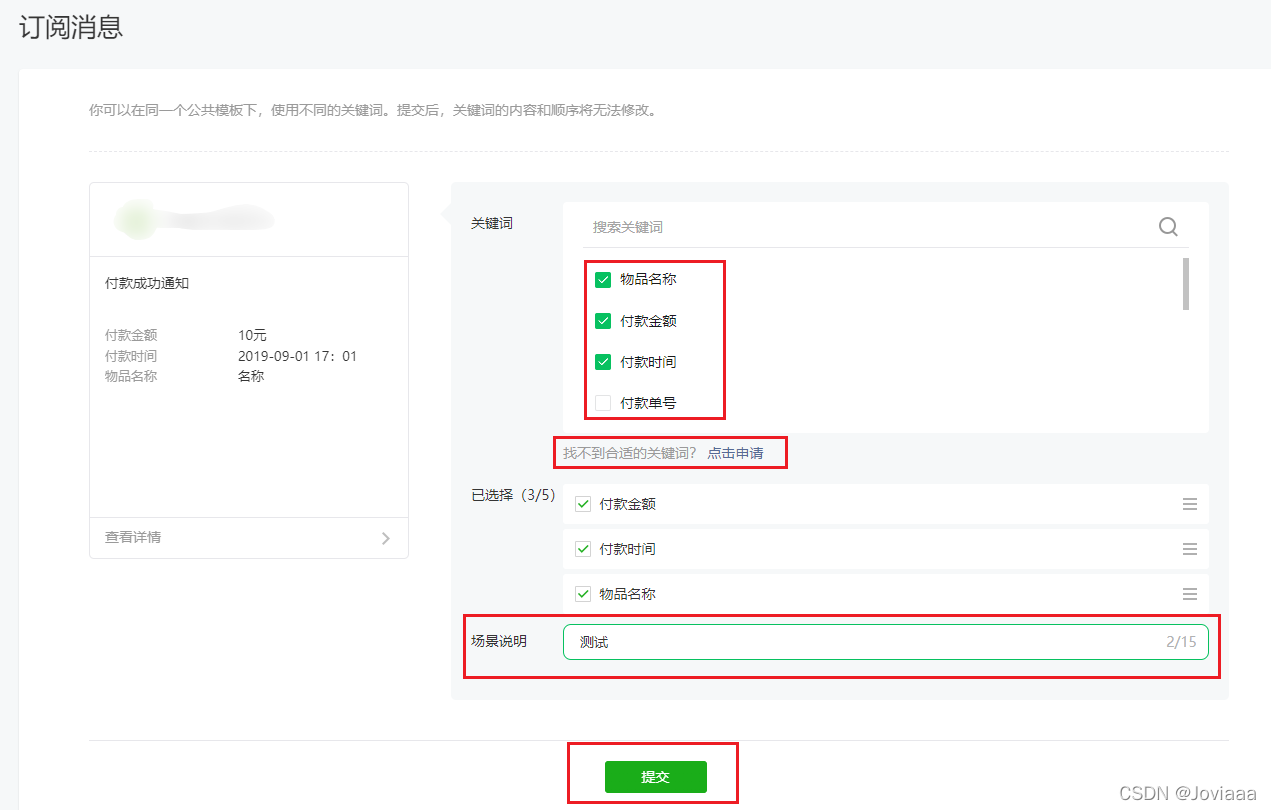Check the 付款单号 keyword checkbox
The height and width of the screenshot is (810, 1271).
pyautogui.click(x=602, y=403)
